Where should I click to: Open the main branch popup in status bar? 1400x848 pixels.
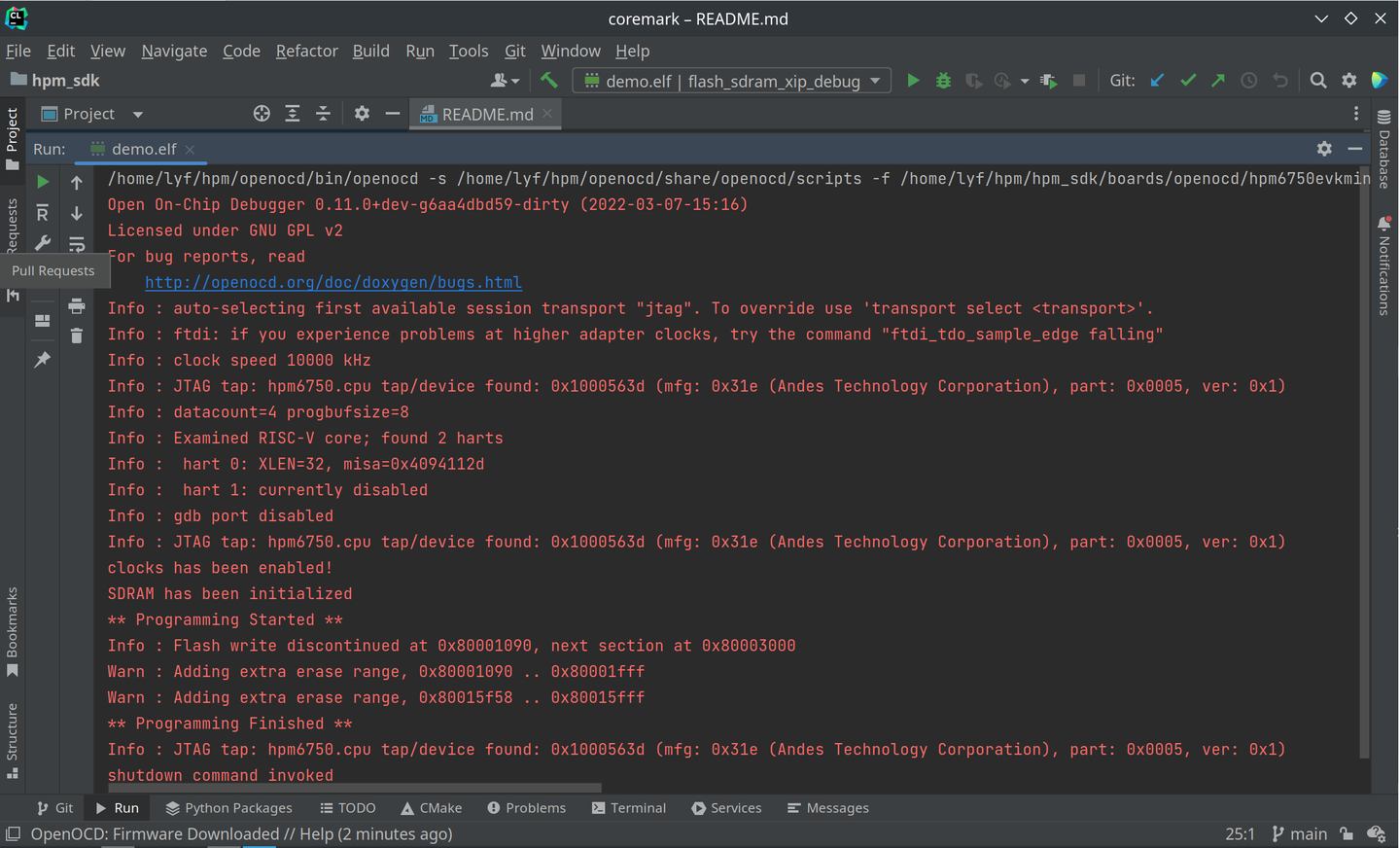1299,833
